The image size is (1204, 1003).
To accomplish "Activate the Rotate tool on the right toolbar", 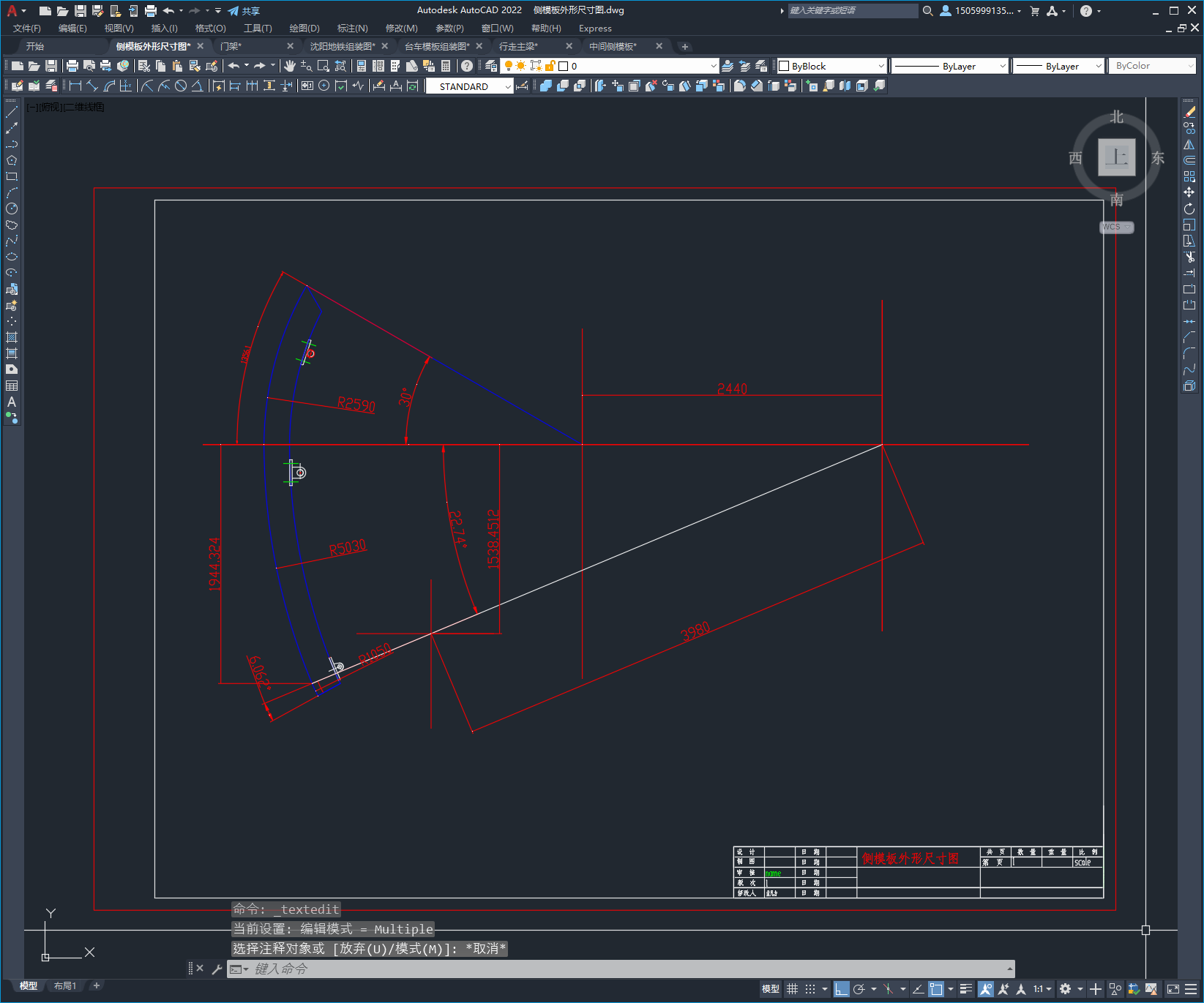I will [x=1189, y=209].
